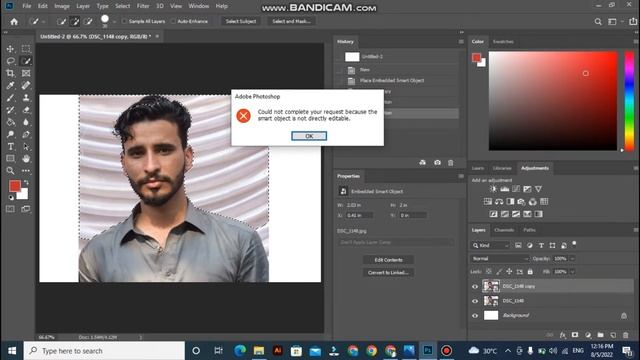Open the layer Kind filter dropdown
640x360 pixels.
(490, 245)
